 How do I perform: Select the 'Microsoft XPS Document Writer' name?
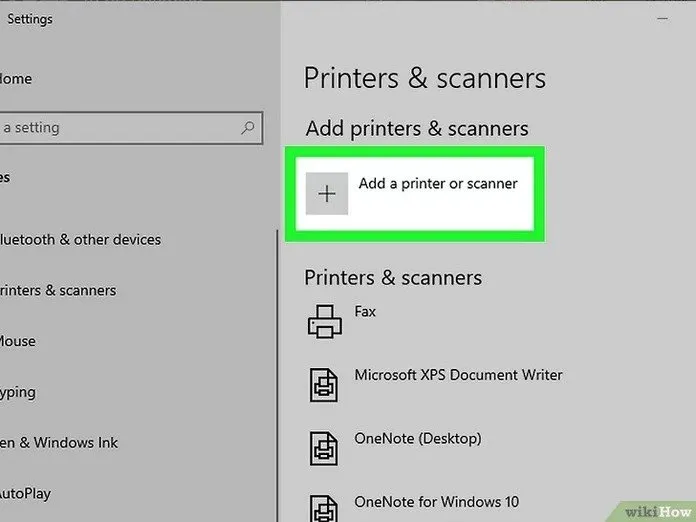click(x=458, y=375)
